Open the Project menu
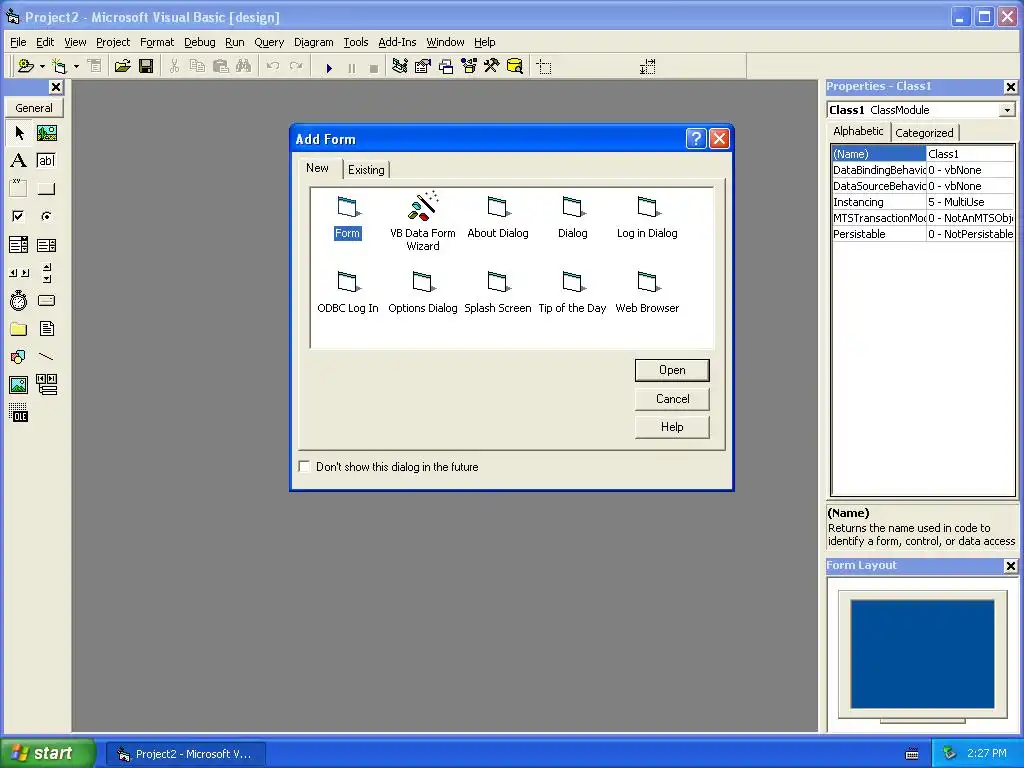 coord(113,42)
